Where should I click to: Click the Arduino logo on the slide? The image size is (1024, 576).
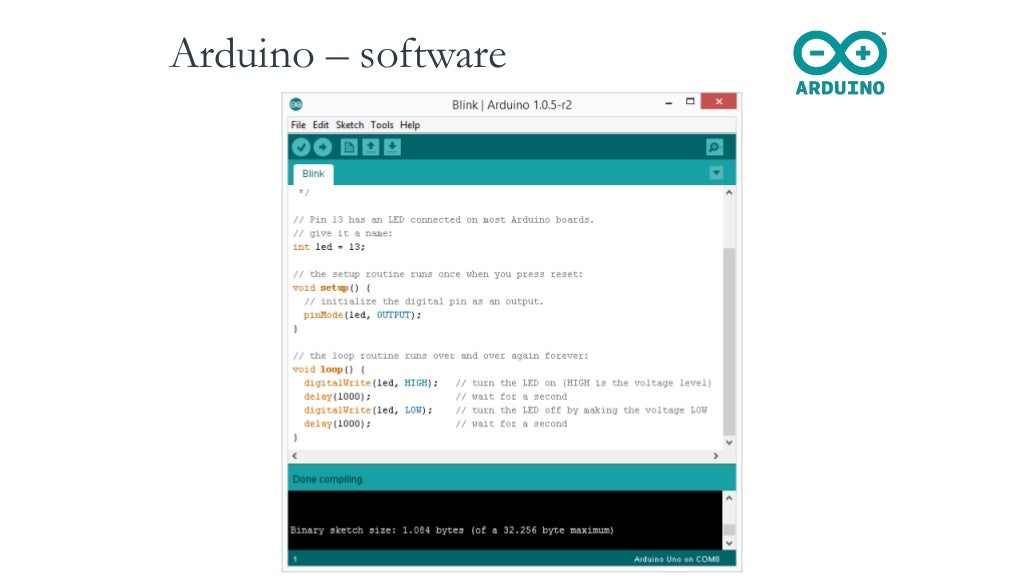840,63
